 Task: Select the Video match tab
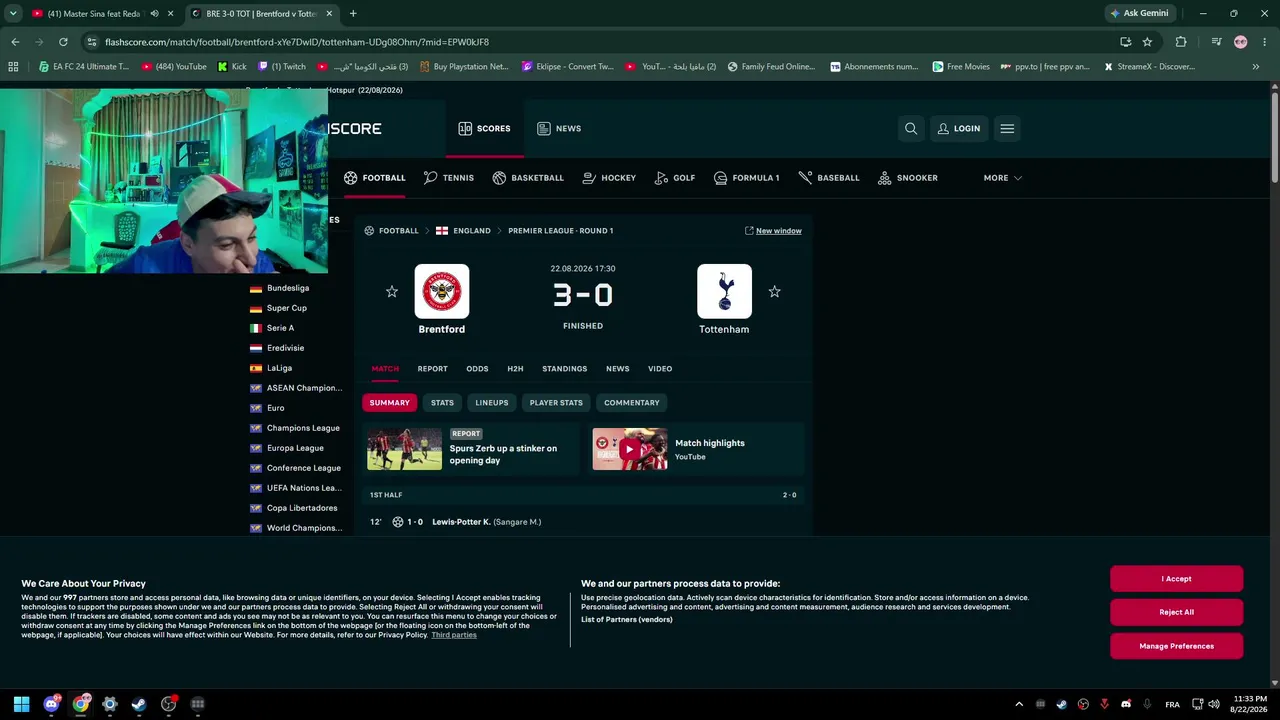[x=660, y=369]
